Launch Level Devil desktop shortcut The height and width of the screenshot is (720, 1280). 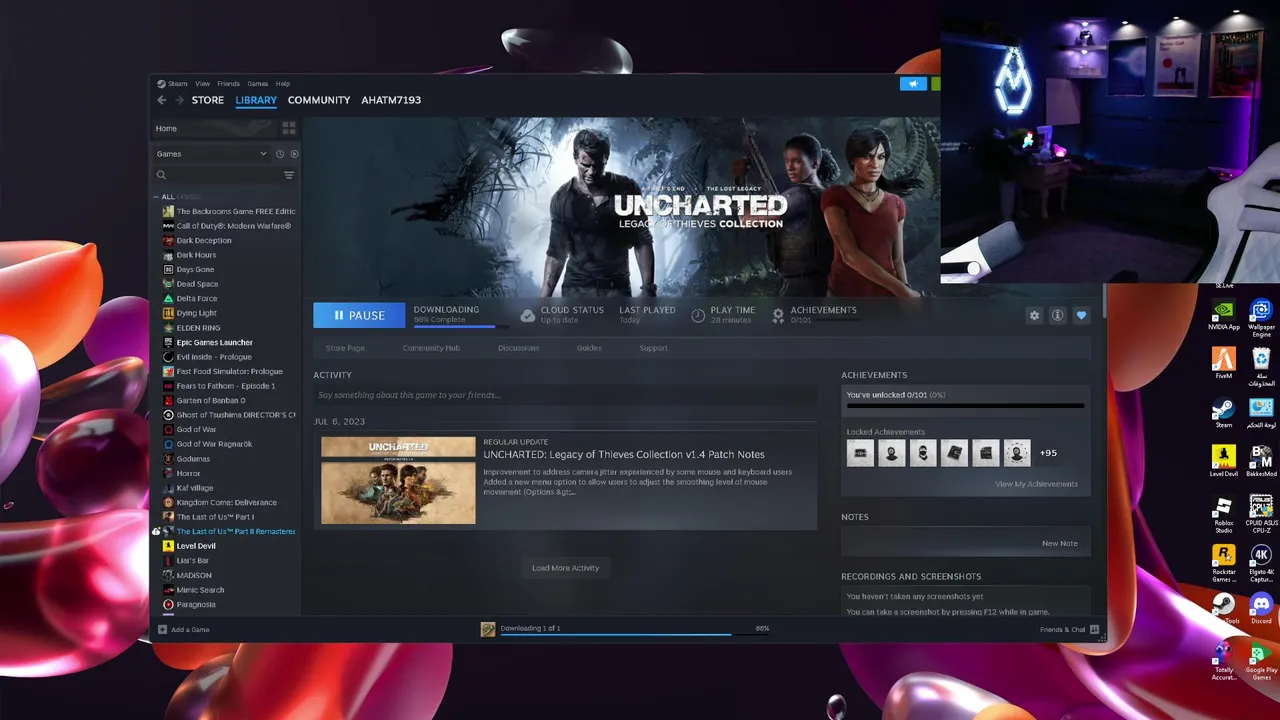coord(1223,460)
